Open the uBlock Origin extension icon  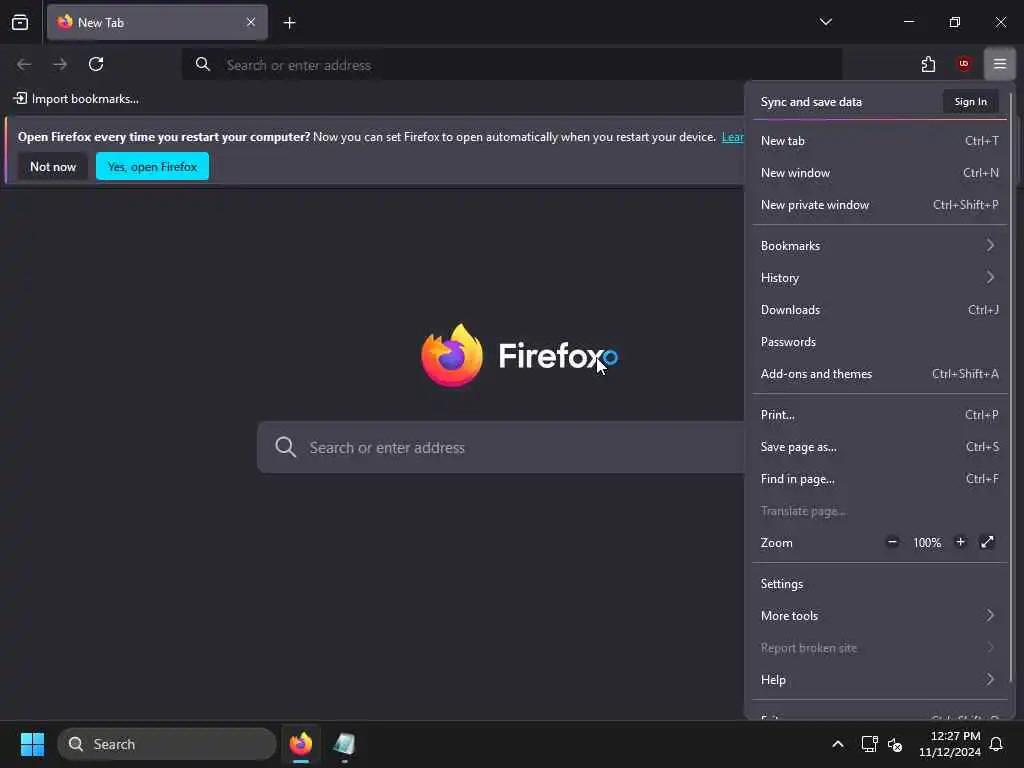tap(964, 64)
